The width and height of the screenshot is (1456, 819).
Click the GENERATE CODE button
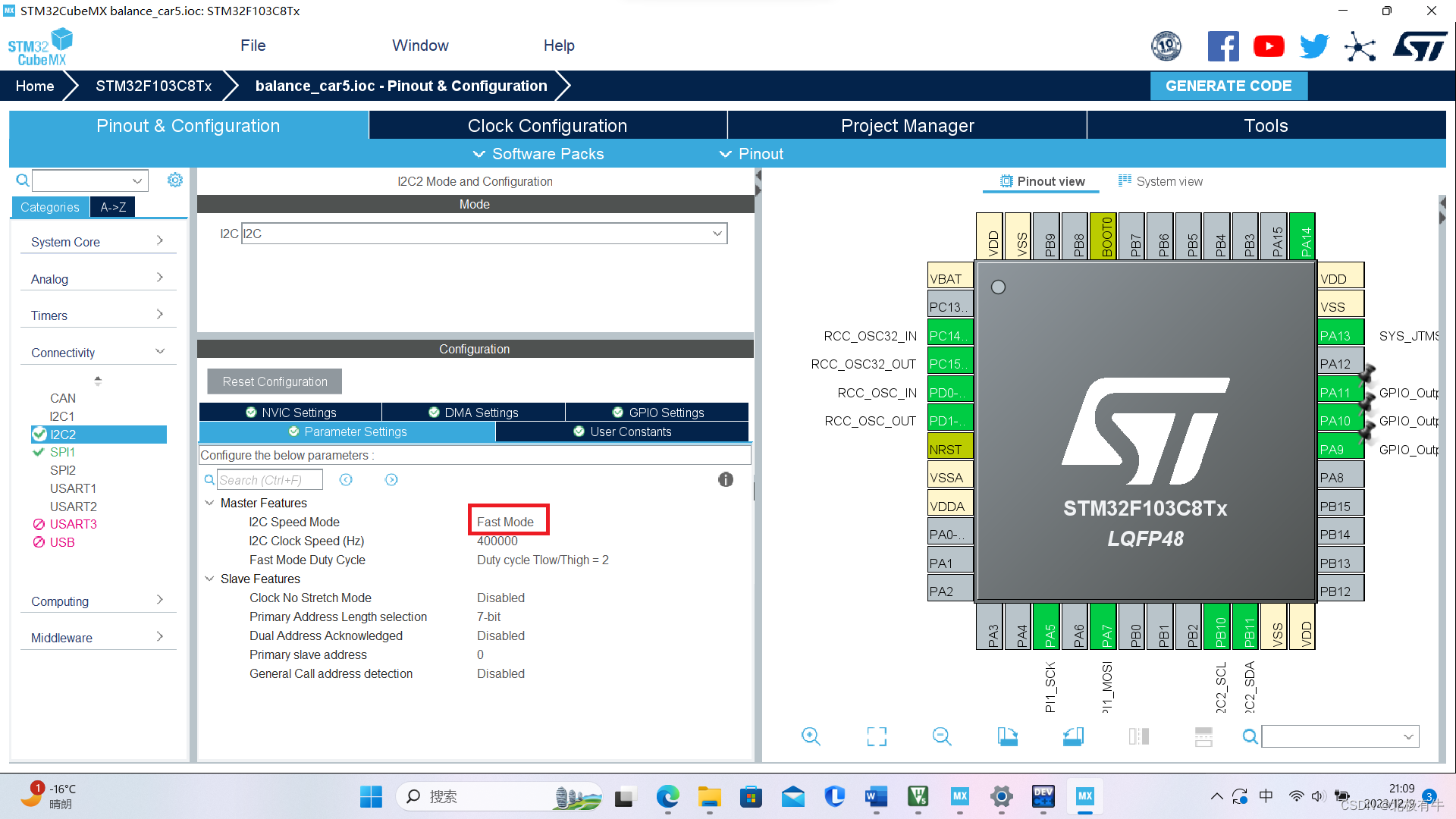(1228, 86)
